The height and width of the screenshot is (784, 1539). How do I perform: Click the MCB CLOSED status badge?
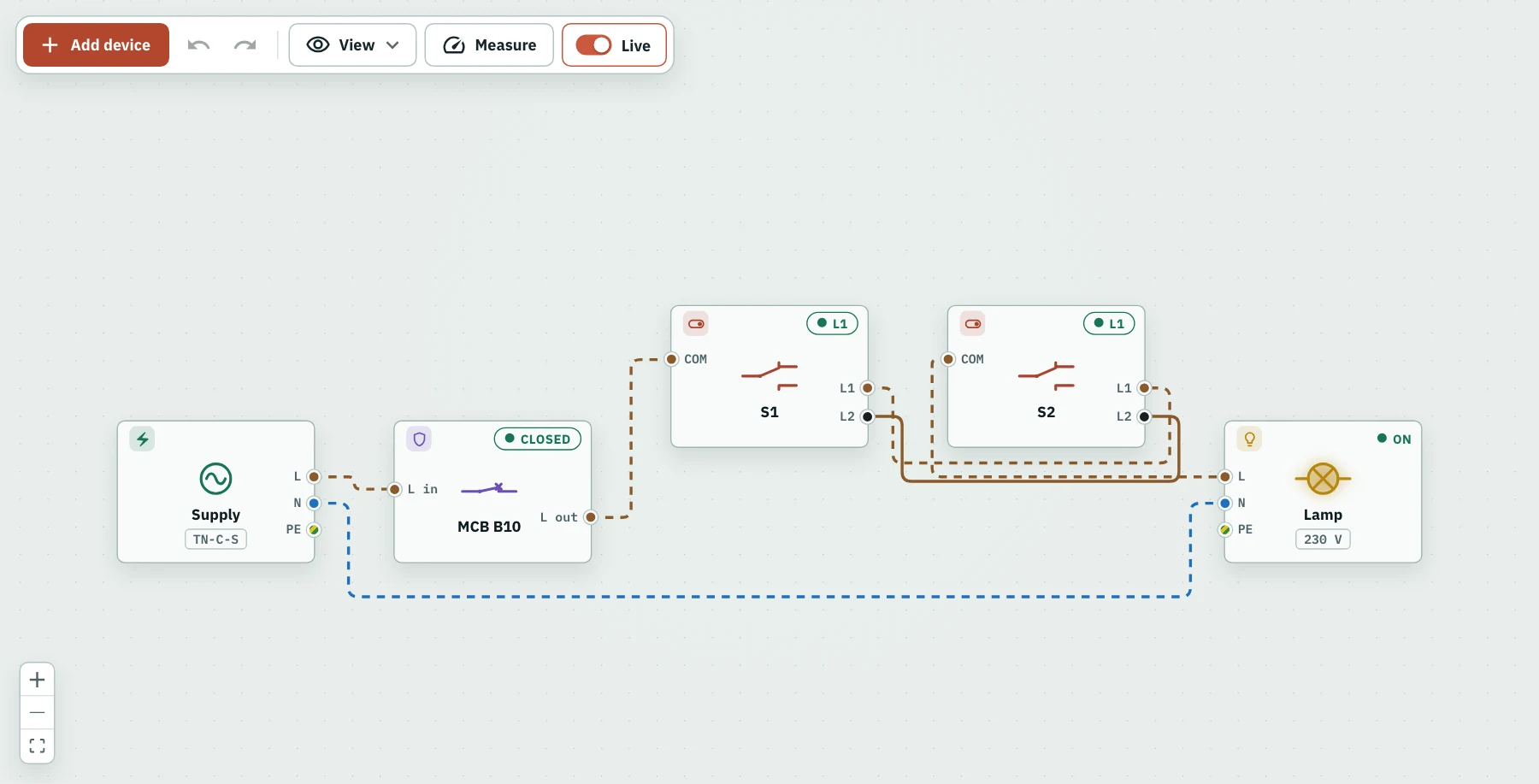click(538, 439)
